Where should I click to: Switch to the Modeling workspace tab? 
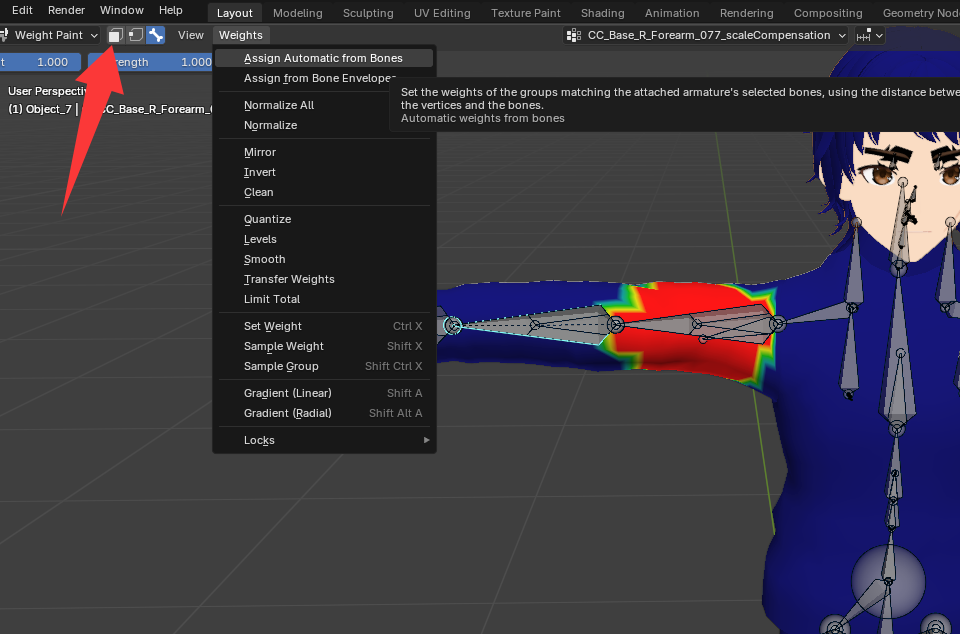tap(298, 13)
